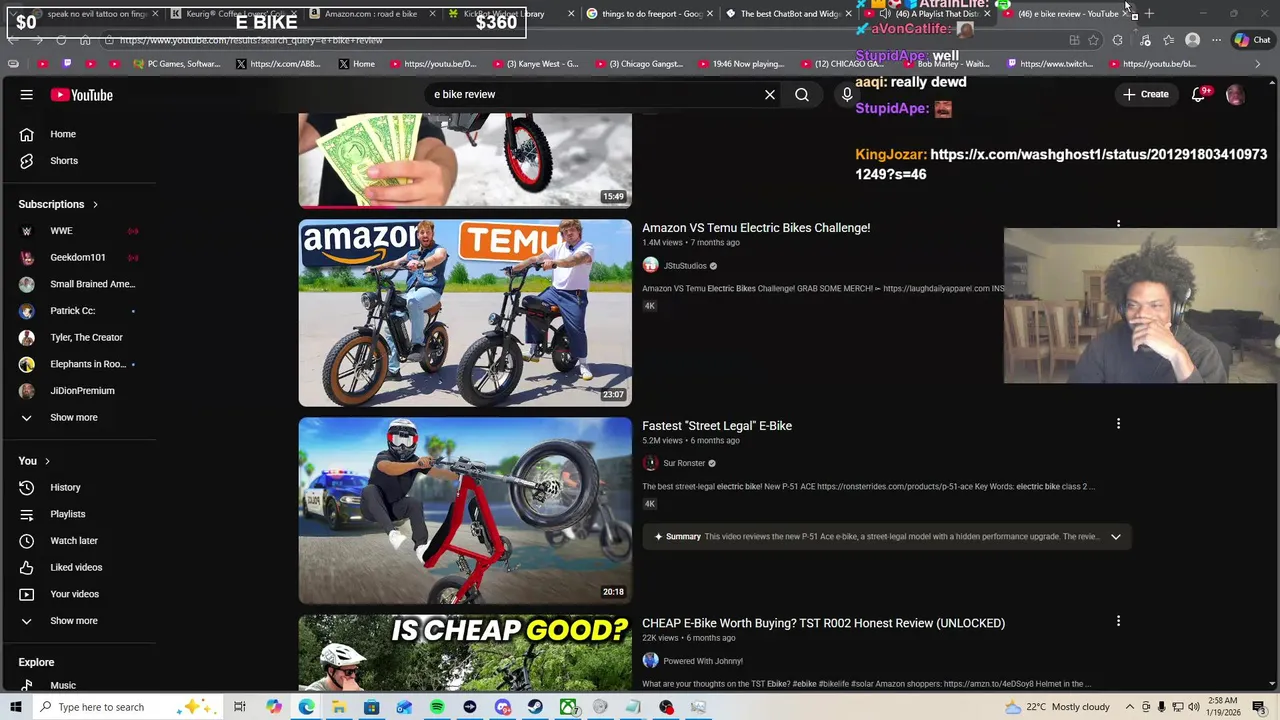The height and width of the screenshot is (720, 1280).
Task: Click the Amazon VS Temu Electric Bikes Challenge title
Action: pyautogui.click(x=756, y=228)
